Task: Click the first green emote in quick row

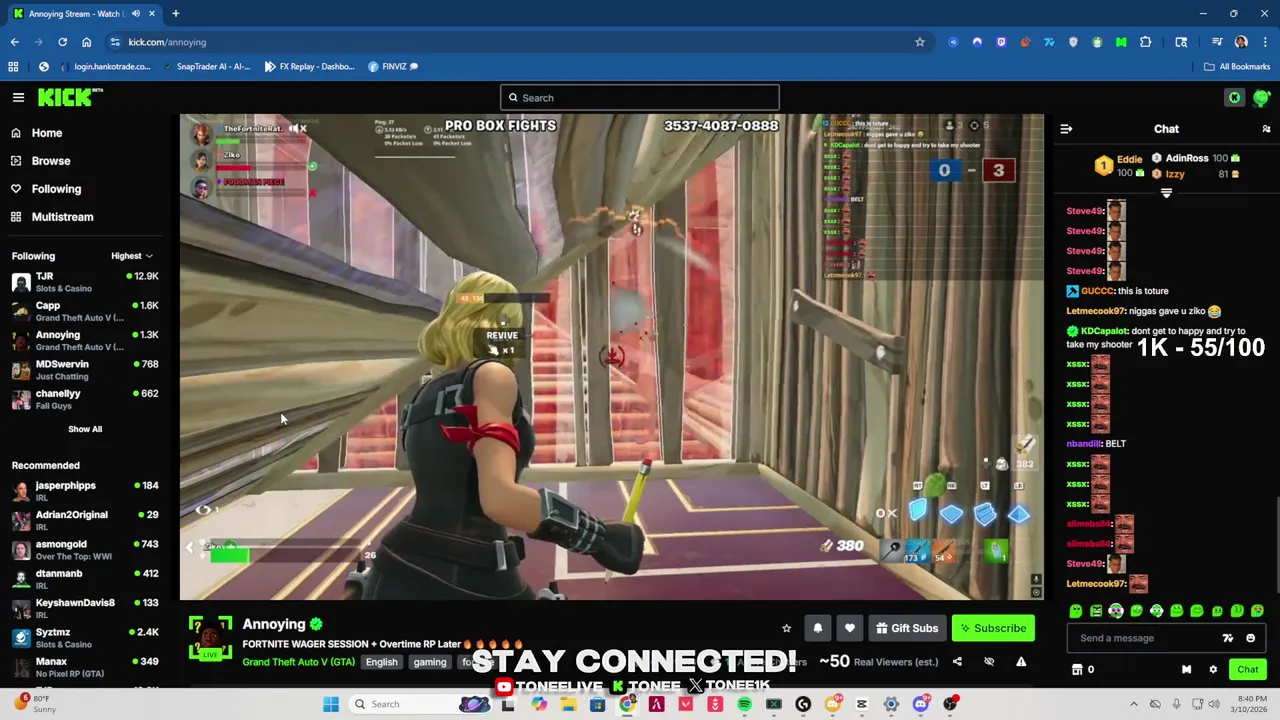Action: pos(1075,611)
